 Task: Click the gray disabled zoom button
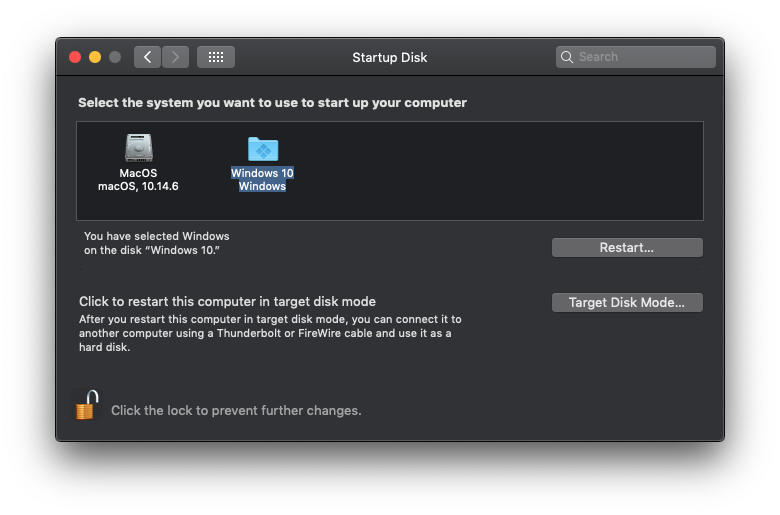[x=115, y=57]
